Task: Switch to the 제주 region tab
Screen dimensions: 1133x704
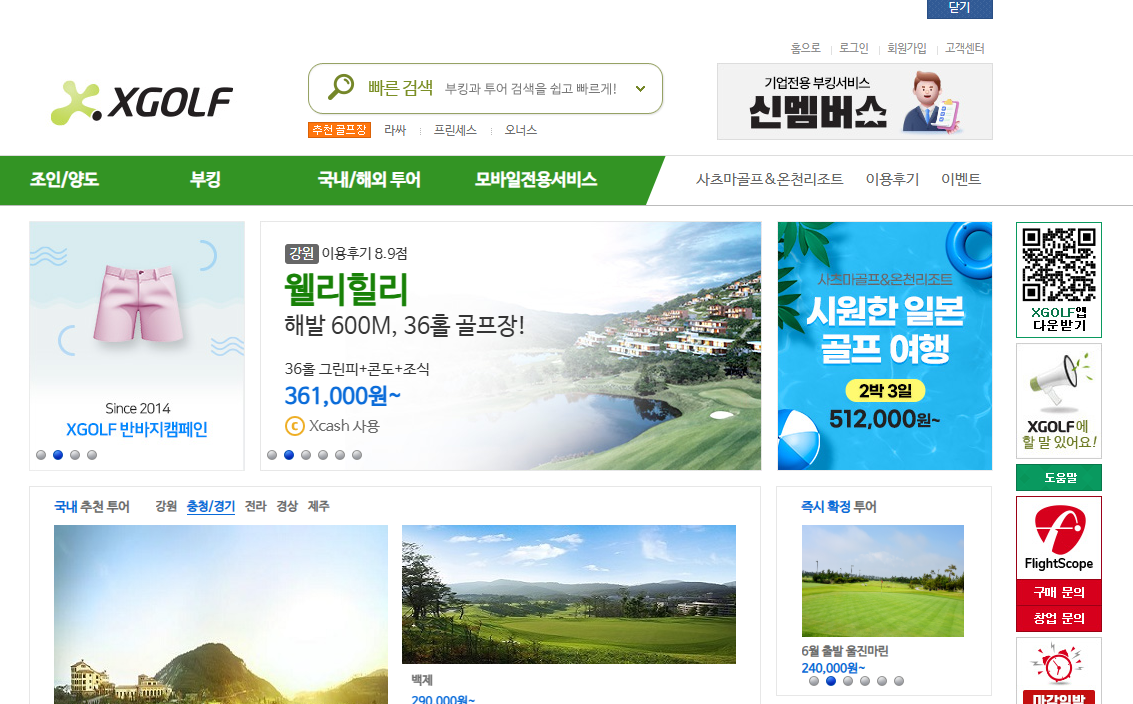Action: [319, 506]
